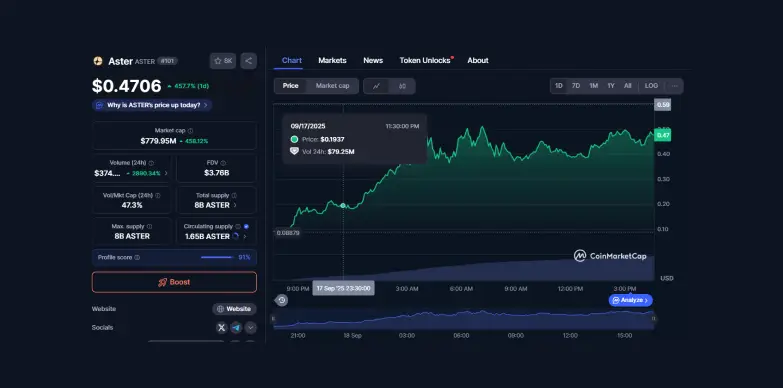Set chart range to 1M
The image size is (783, 388).
(x=593, y=86)
